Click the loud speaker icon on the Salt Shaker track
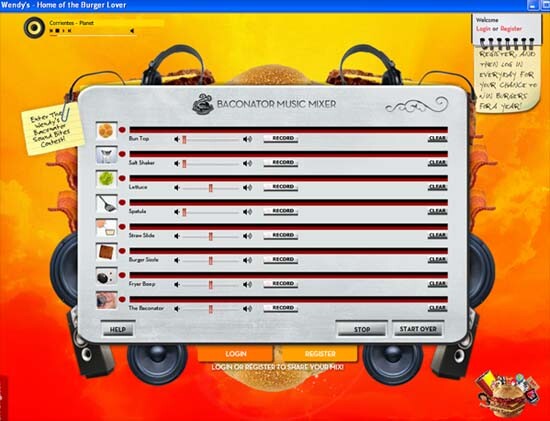The image size is (550, 421). coord(248,163)
